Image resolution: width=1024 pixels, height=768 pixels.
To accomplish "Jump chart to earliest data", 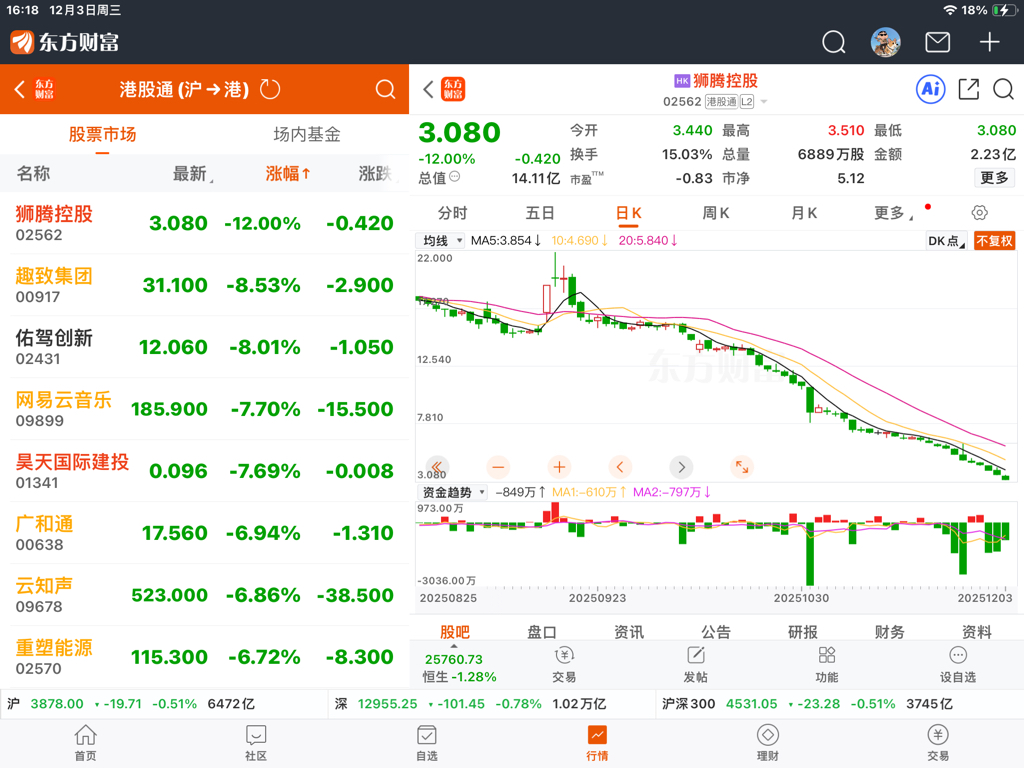I will [437, 467].
